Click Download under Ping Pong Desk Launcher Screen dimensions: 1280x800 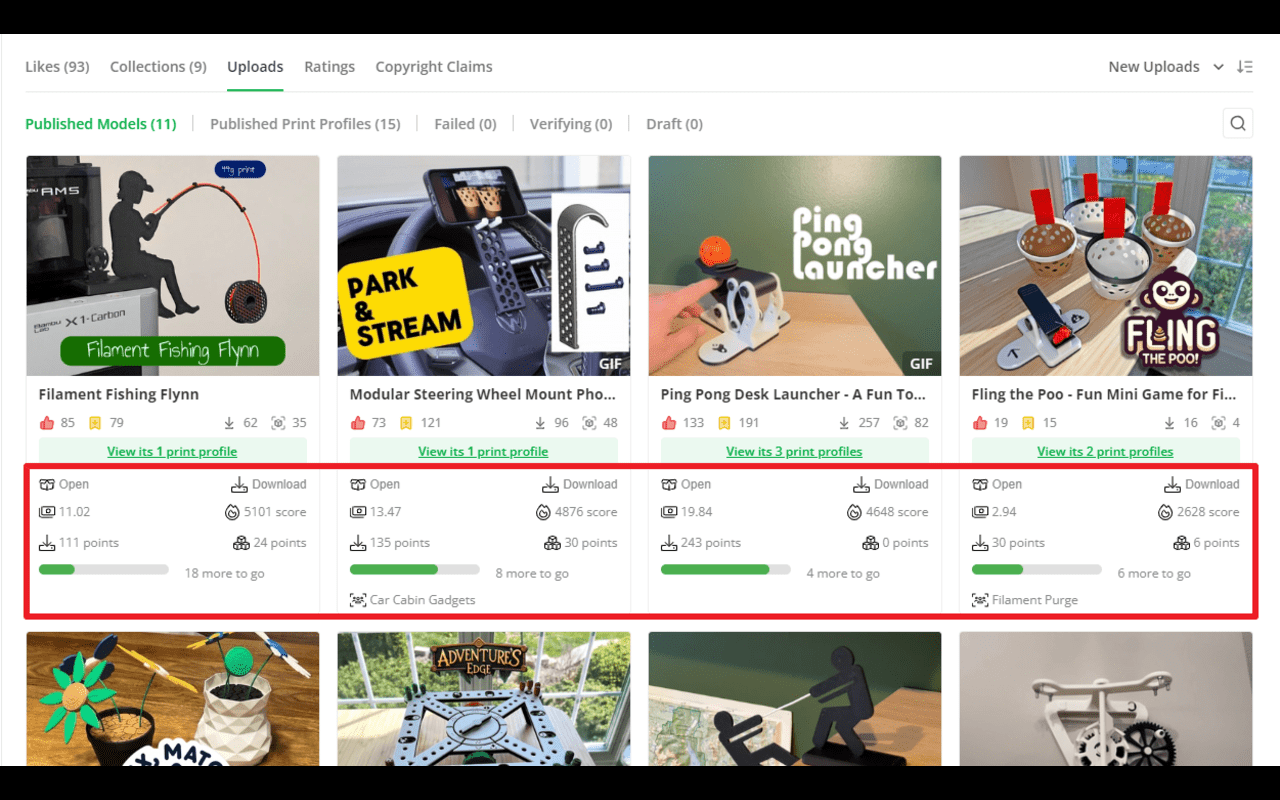(x=890, y=484)
